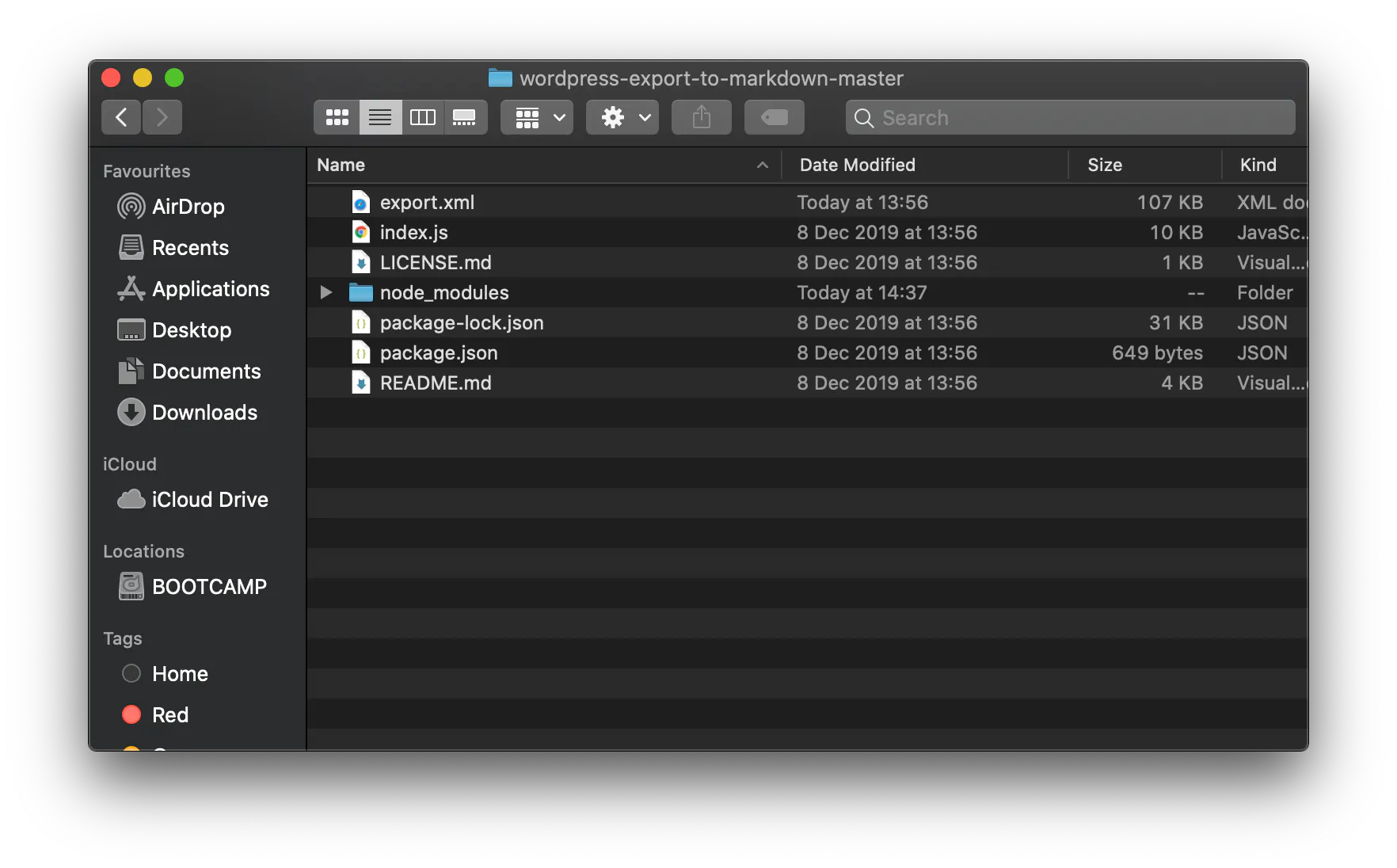This screenshot has height=868, width=1397.
Task: Open the group-by dropdown
Action: (x=537, y=117)
